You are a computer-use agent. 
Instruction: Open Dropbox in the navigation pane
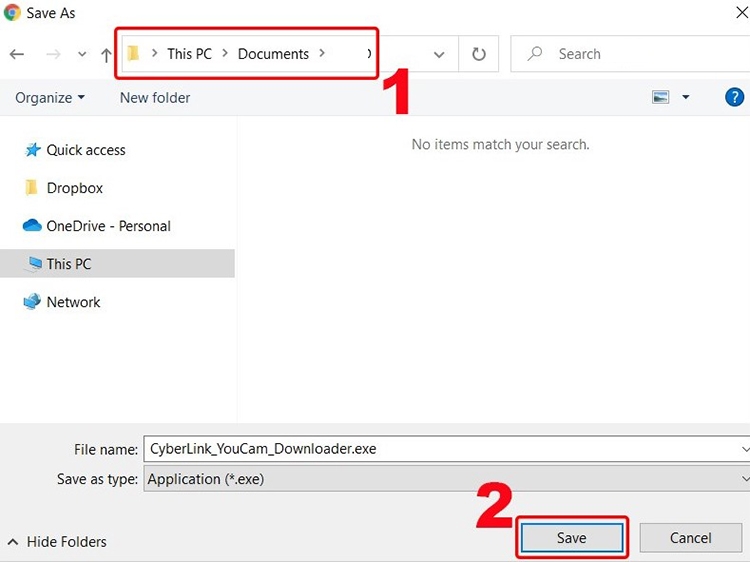[x=75, y=188]
